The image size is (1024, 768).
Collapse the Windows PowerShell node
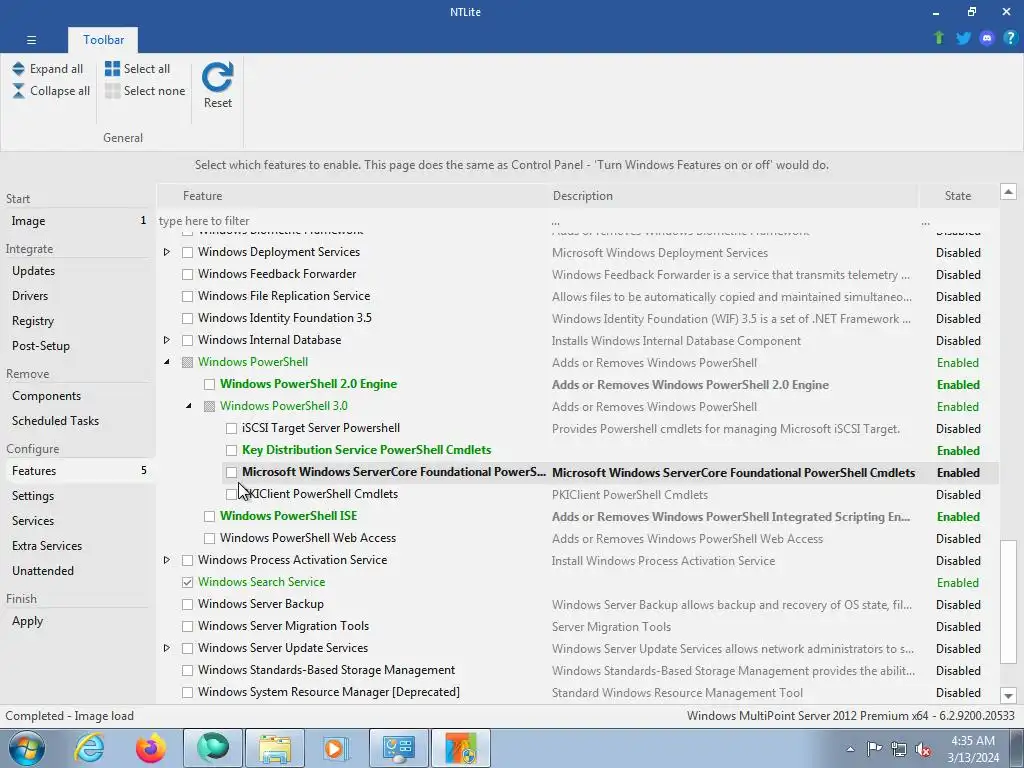click(167, 362)
